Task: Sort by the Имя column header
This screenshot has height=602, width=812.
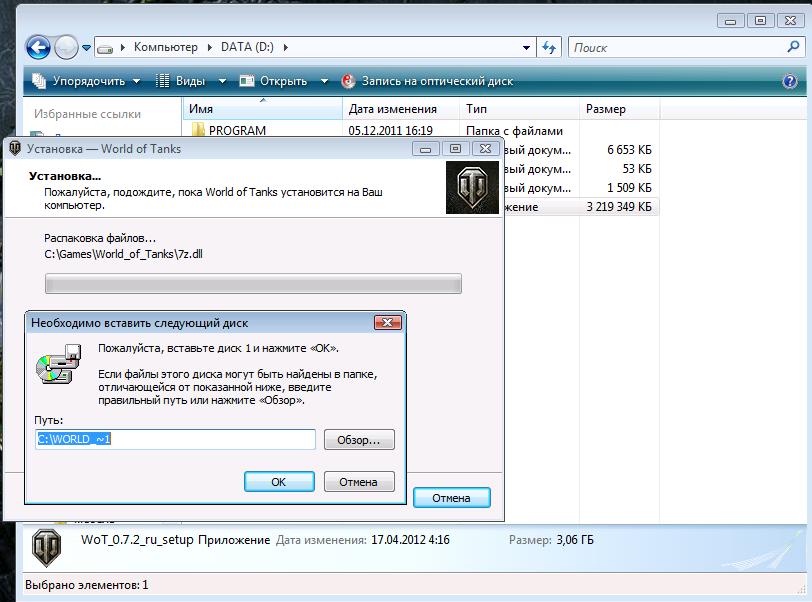Action: [263, 109]
